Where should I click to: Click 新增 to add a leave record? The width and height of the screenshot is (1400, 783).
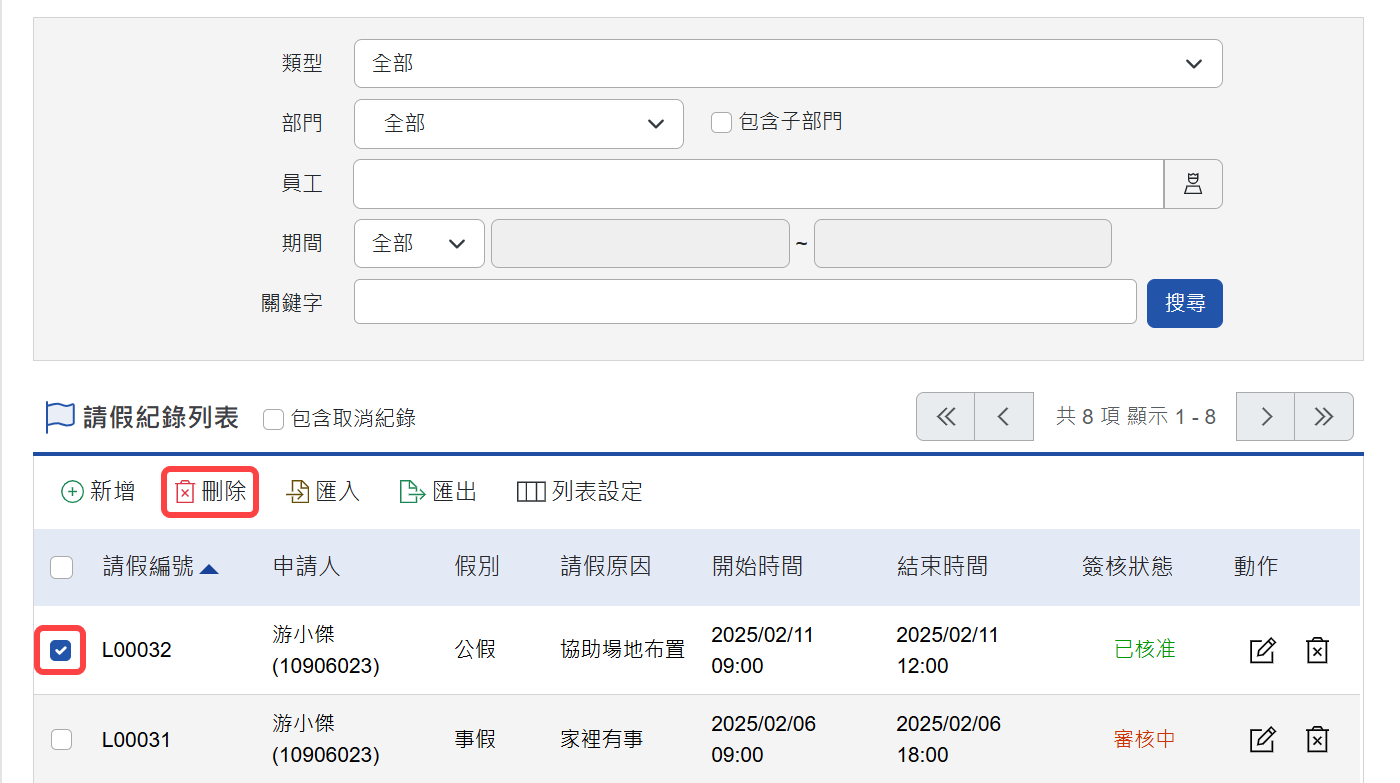[x=98, y=492]
